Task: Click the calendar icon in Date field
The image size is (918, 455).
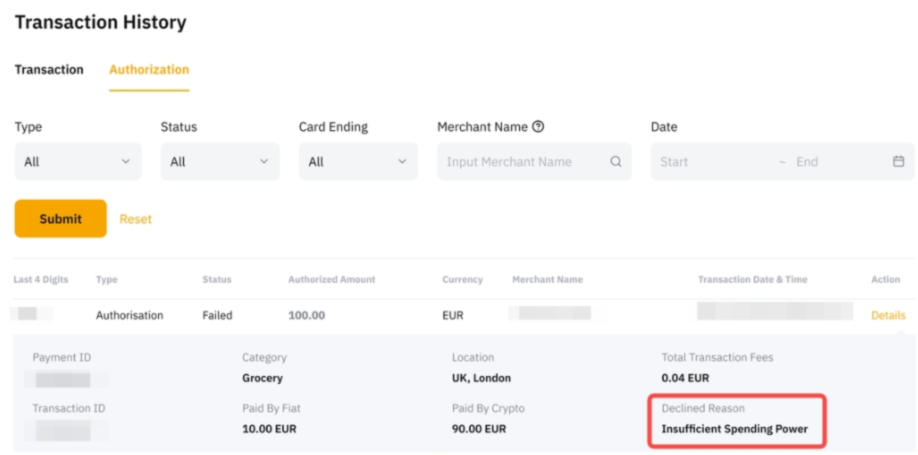Action: [x=898, y=162]
